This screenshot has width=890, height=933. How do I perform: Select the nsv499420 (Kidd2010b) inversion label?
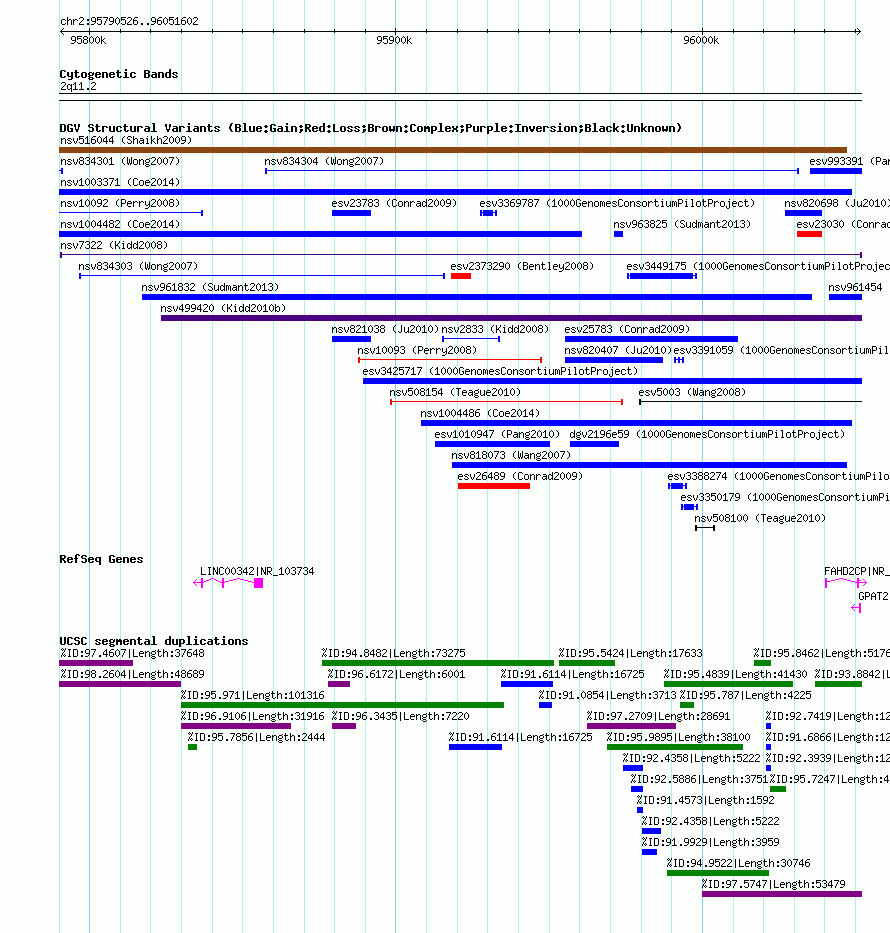pos(223,308)
